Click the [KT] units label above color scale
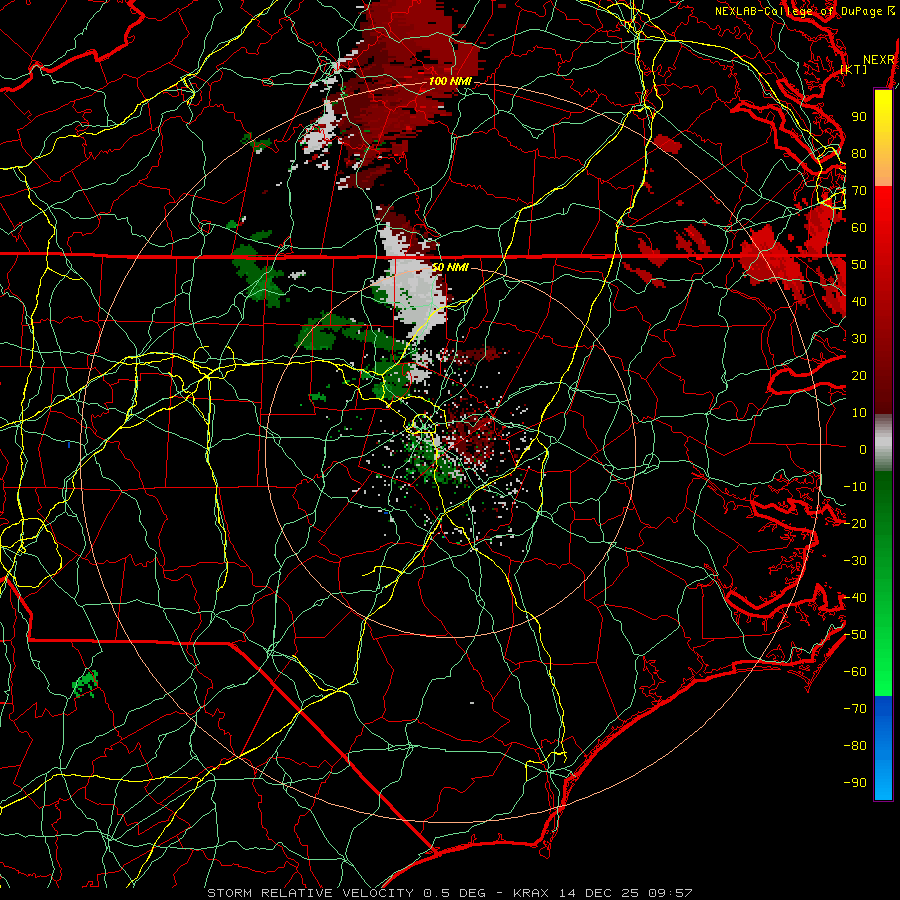 tap(854, 69)
